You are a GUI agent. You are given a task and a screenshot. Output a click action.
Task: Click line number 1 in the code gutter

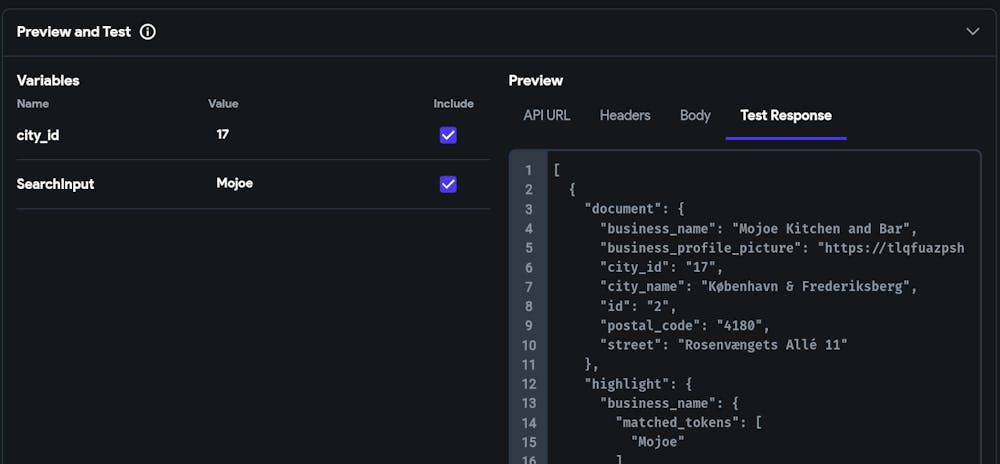coord(528,170)
